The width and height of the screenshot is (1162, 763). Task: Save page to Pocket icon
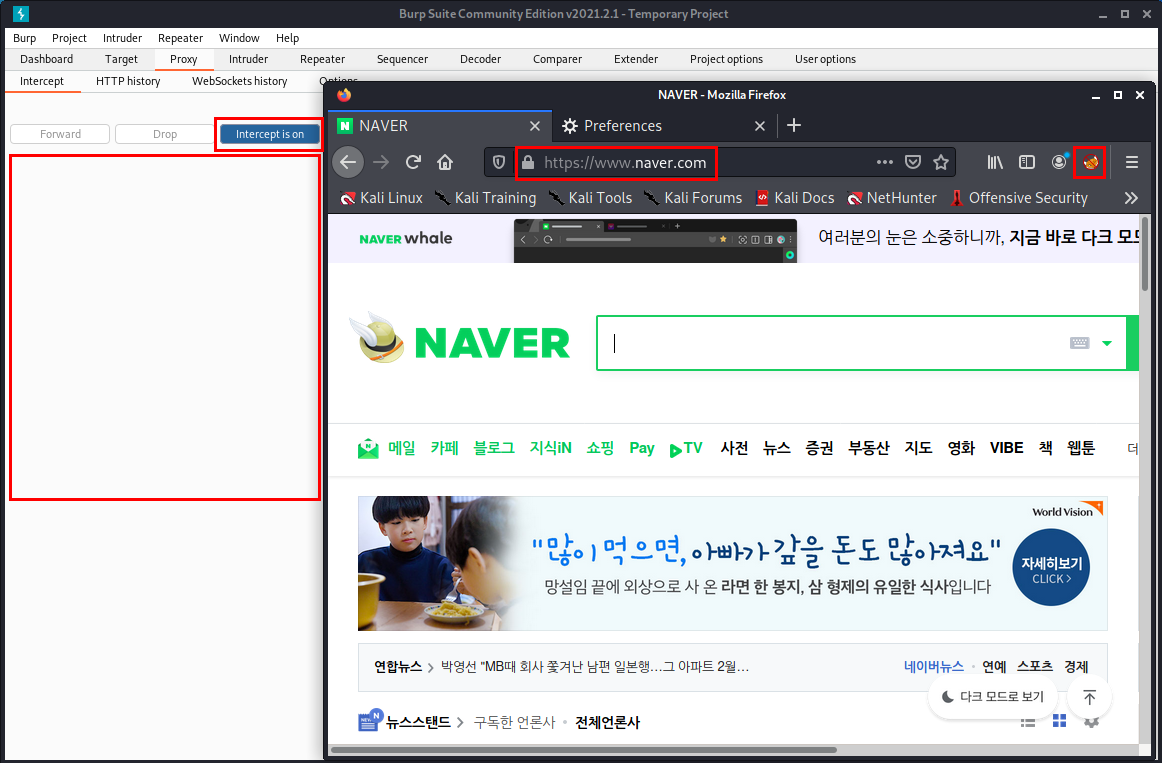[913, 162]
